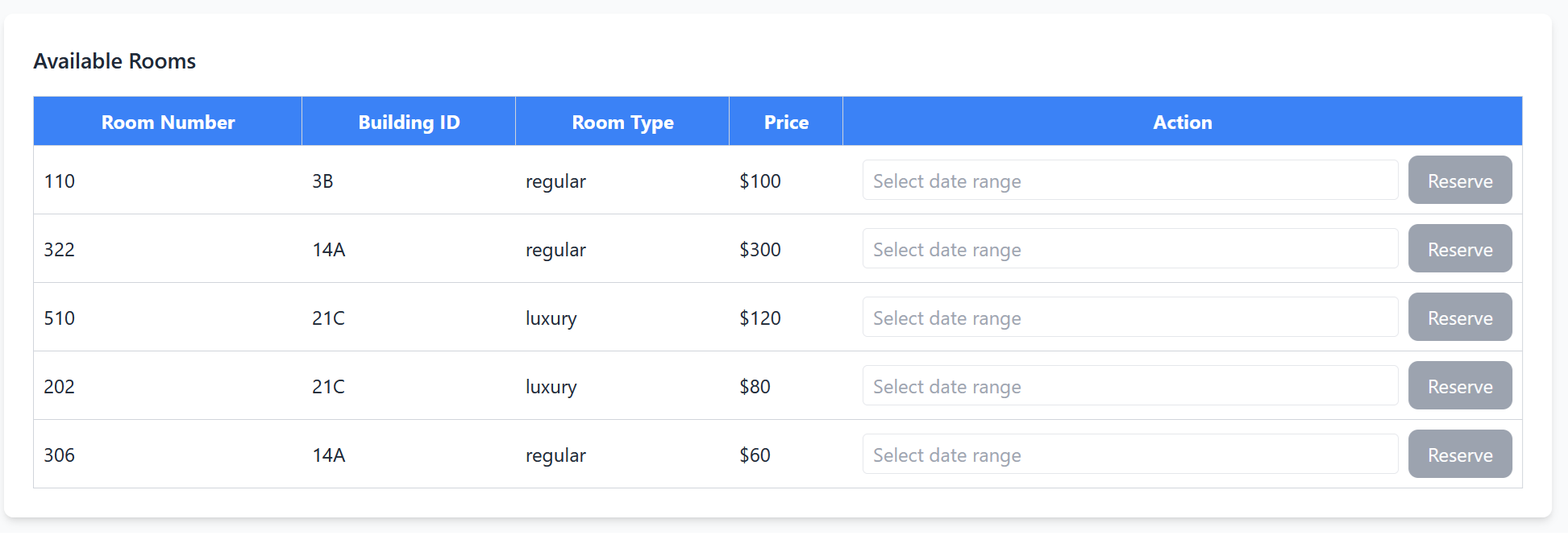Click Reserve button for room 322
The height and width of the screenshot is (540, 1568).
pos(1459,249)
